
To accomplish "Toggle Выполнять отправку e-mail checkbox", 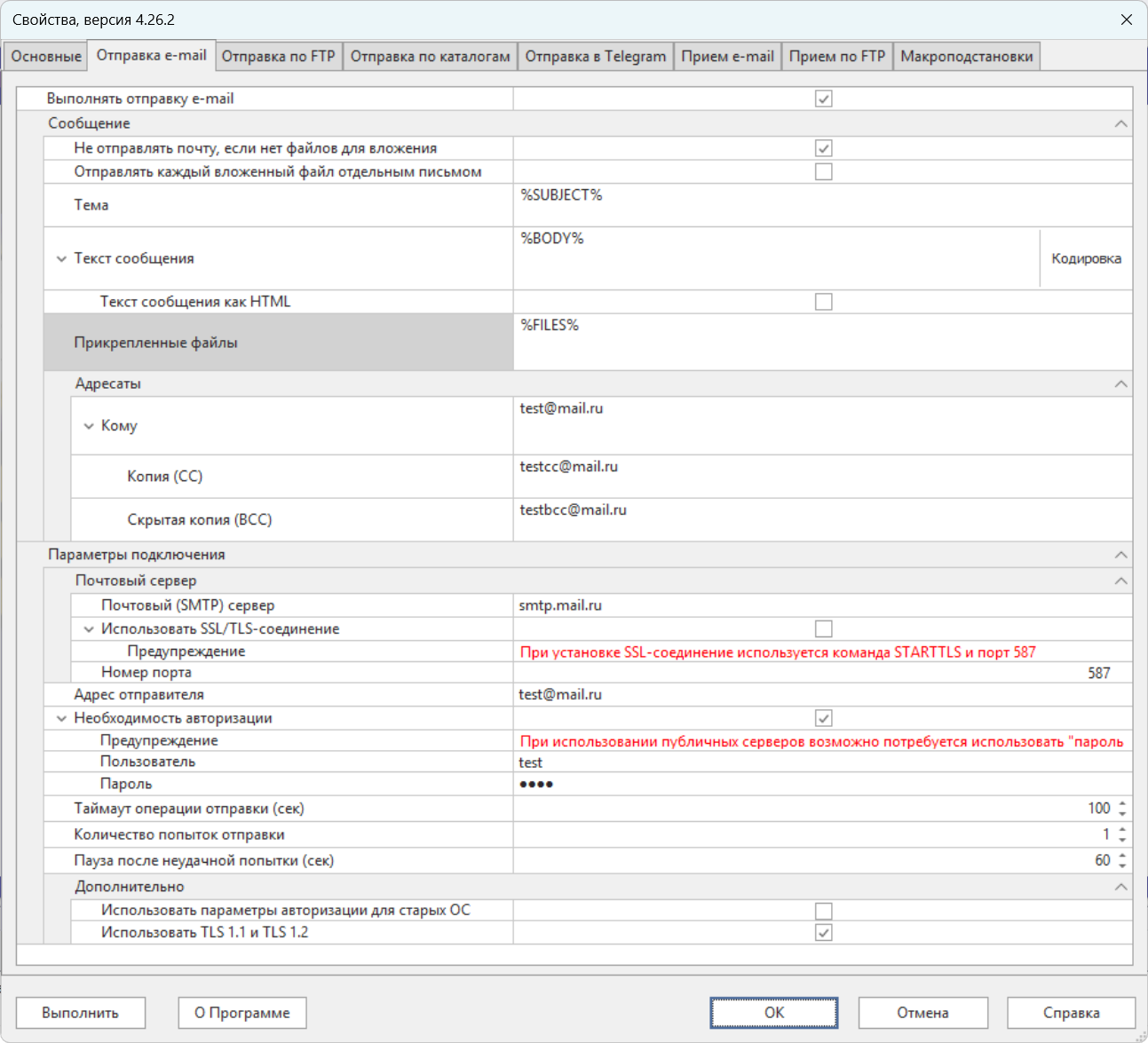I will click(x=823, y=99).
